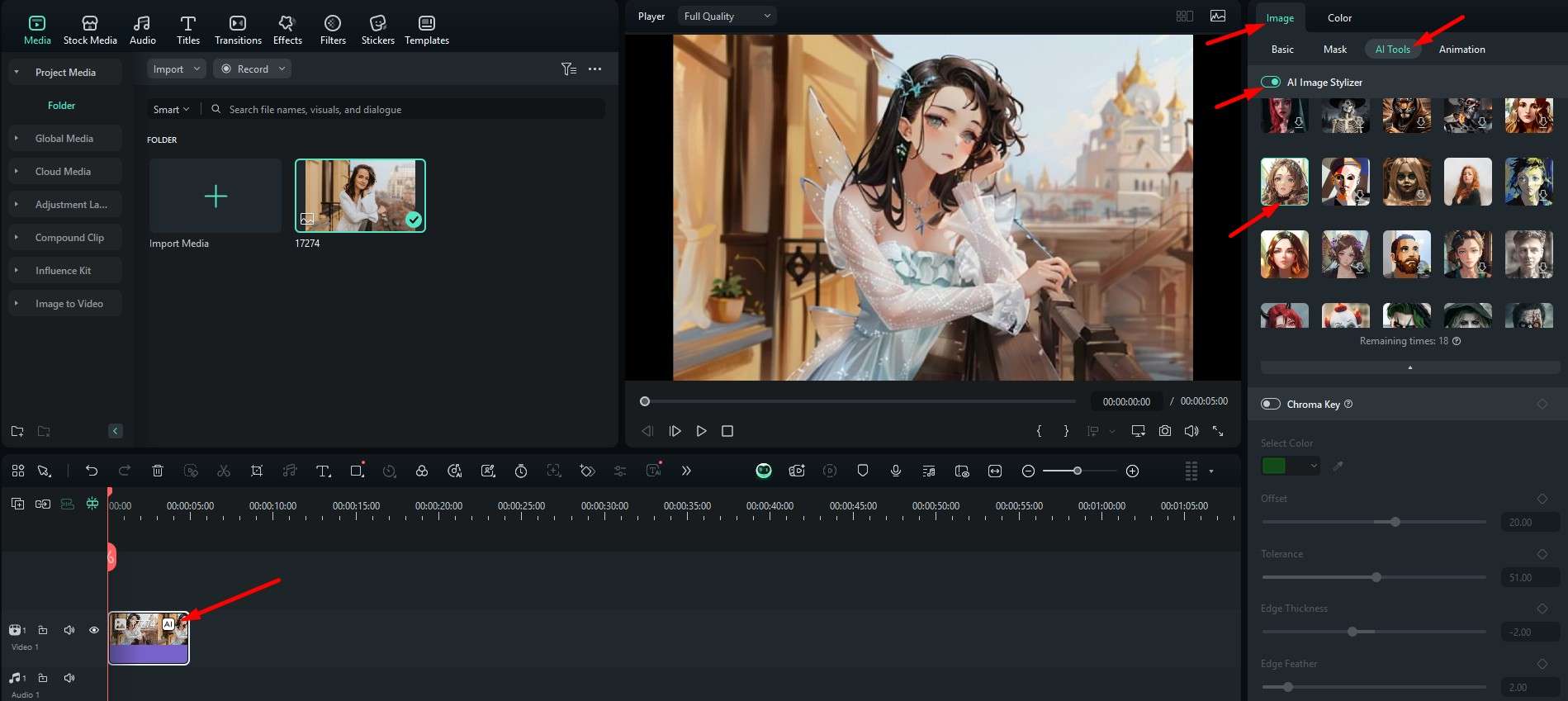Select the bearded man stylizer preset
The height and width of the screenshot is (701, 1568).
pos(1406,254)
